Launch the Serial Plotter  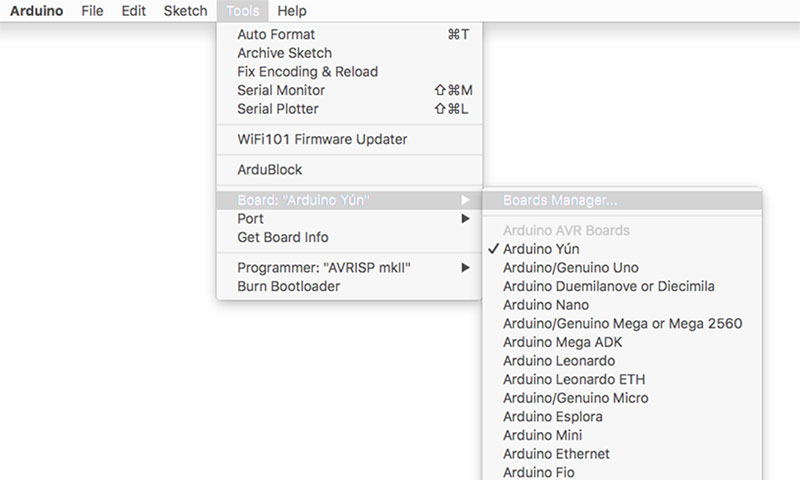tap(278, 108)
